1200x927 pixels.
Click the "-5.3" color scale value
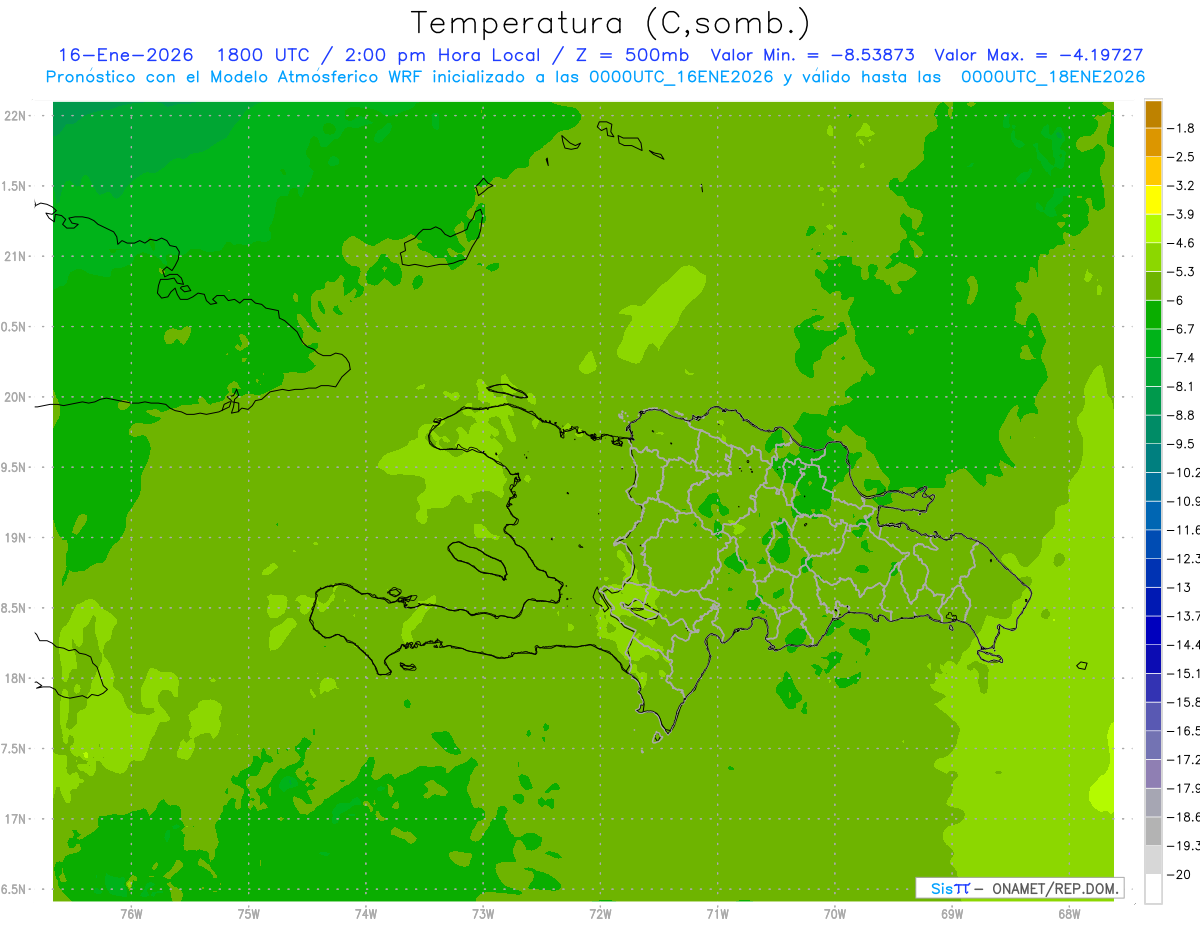click(x=1182, y=271)
